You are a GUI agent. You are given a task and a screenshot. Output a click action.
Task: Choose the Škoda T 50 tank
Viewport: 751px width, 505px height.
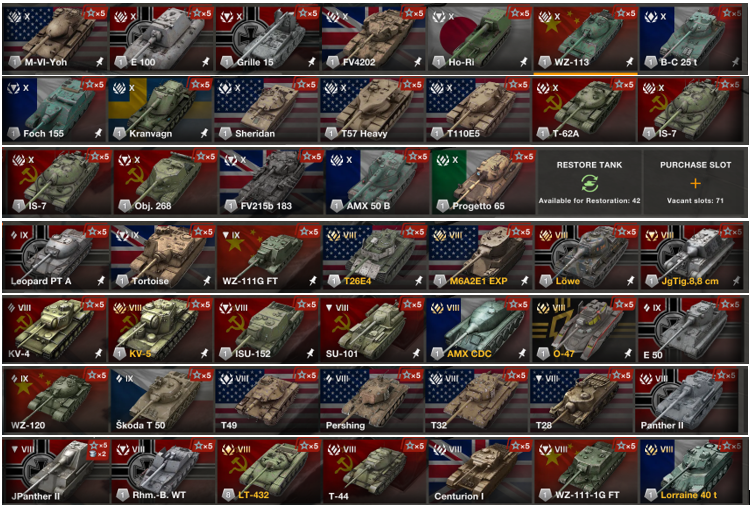[x=162, y=400]
